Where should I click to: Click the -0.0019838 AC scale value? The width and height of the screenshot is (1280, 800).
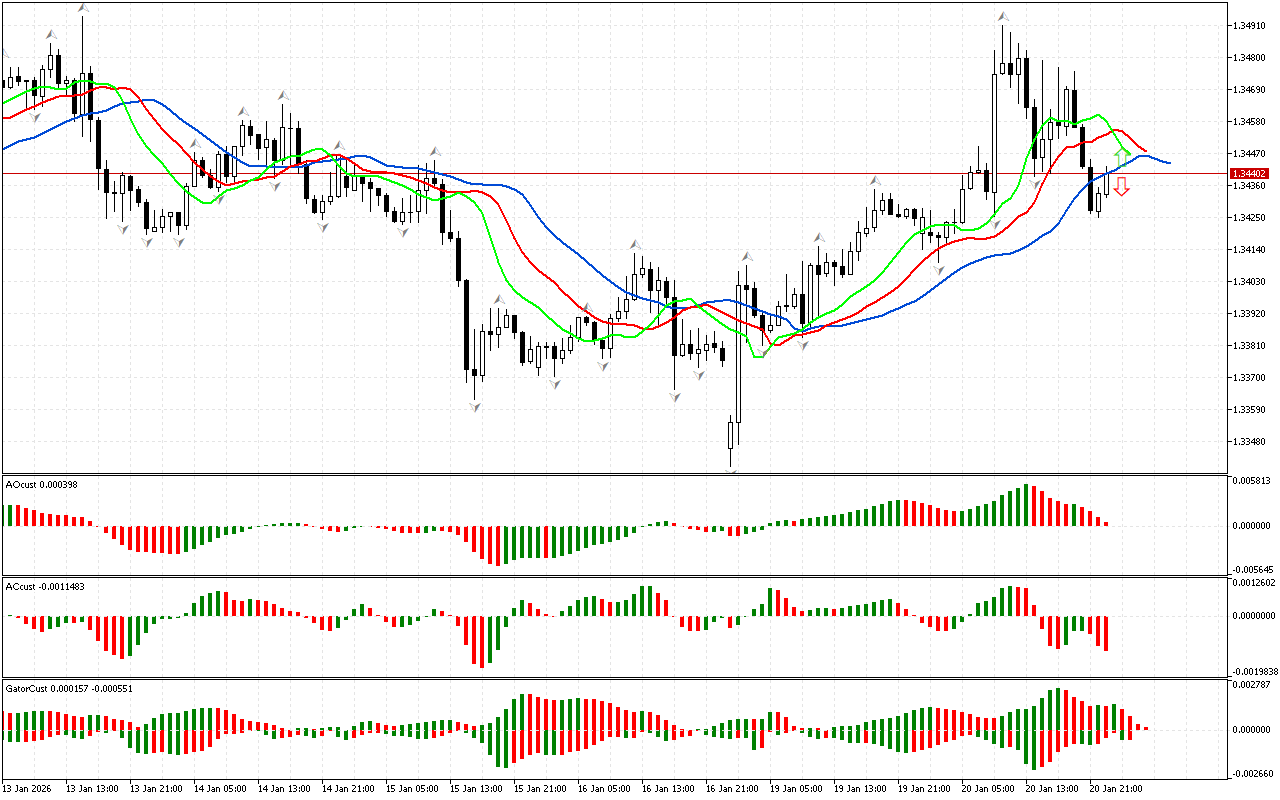(1253, 672)
